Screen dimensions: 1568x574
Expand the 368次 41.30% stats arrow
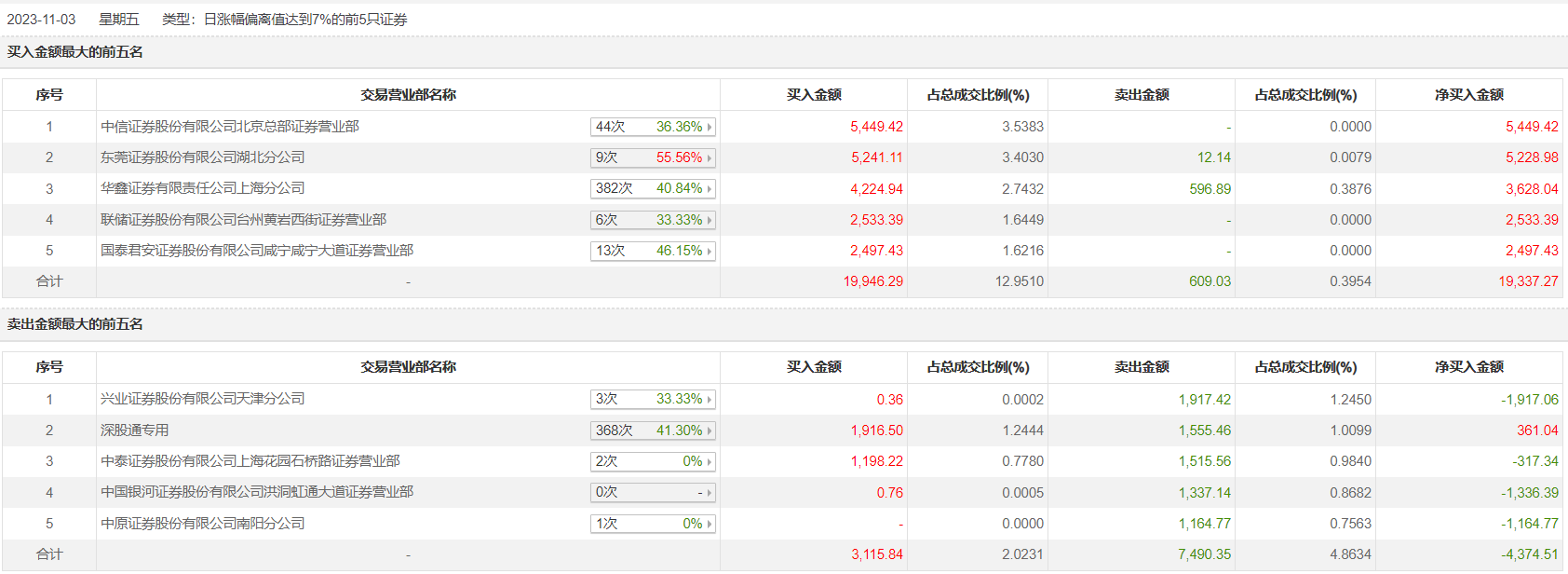[710, 430]
